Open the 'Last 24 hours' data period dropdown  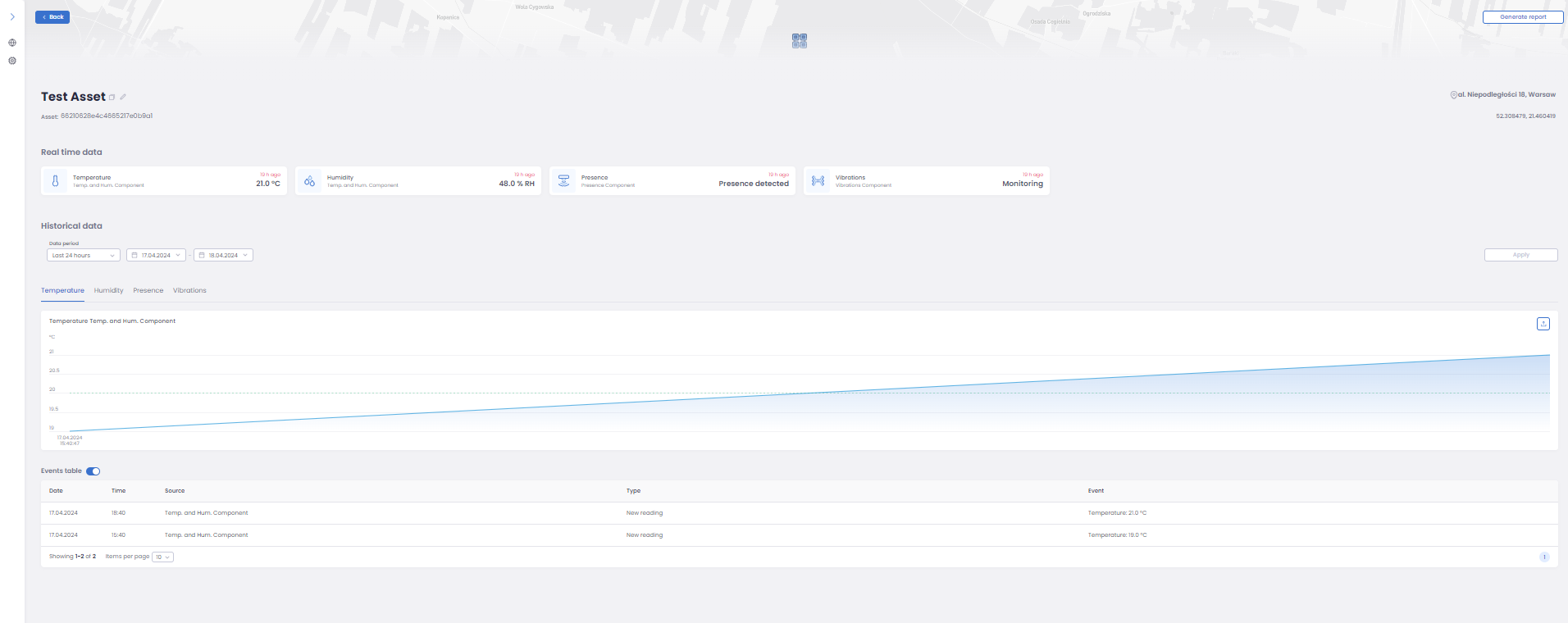click(x=84, y=255)
